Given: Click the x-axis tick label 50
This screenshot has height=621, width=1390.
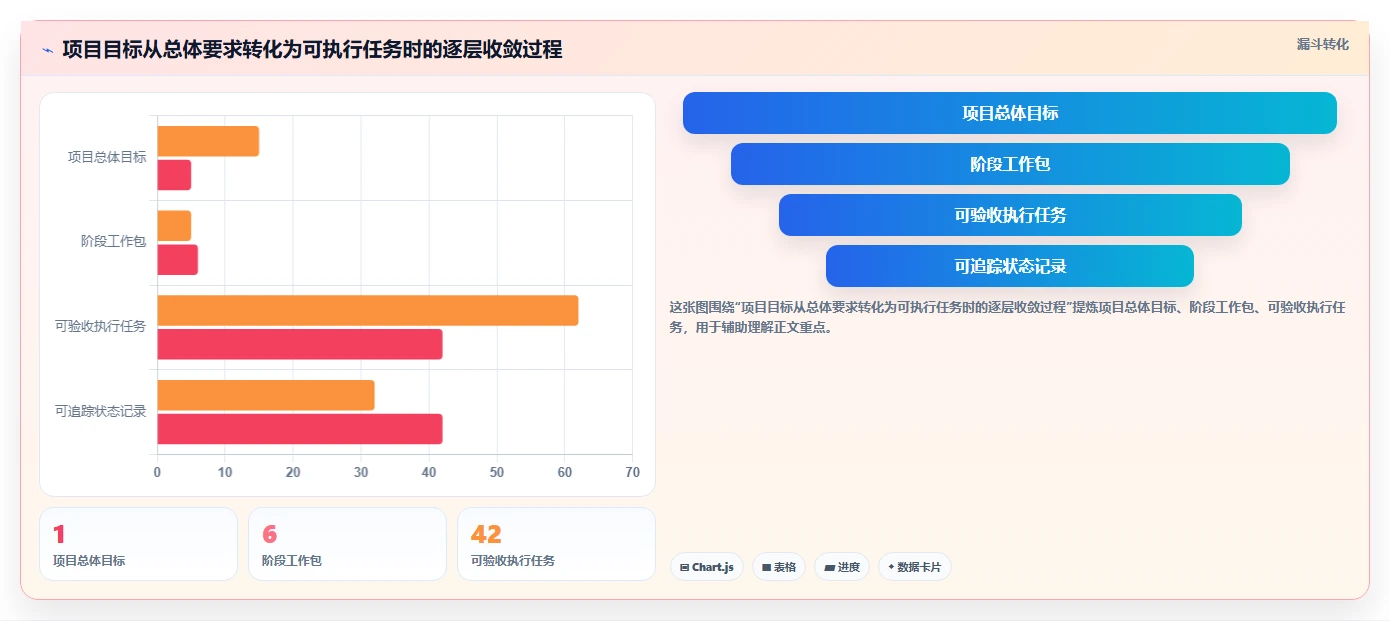Looking at the screenshot, I should click(x=497, y=472).
